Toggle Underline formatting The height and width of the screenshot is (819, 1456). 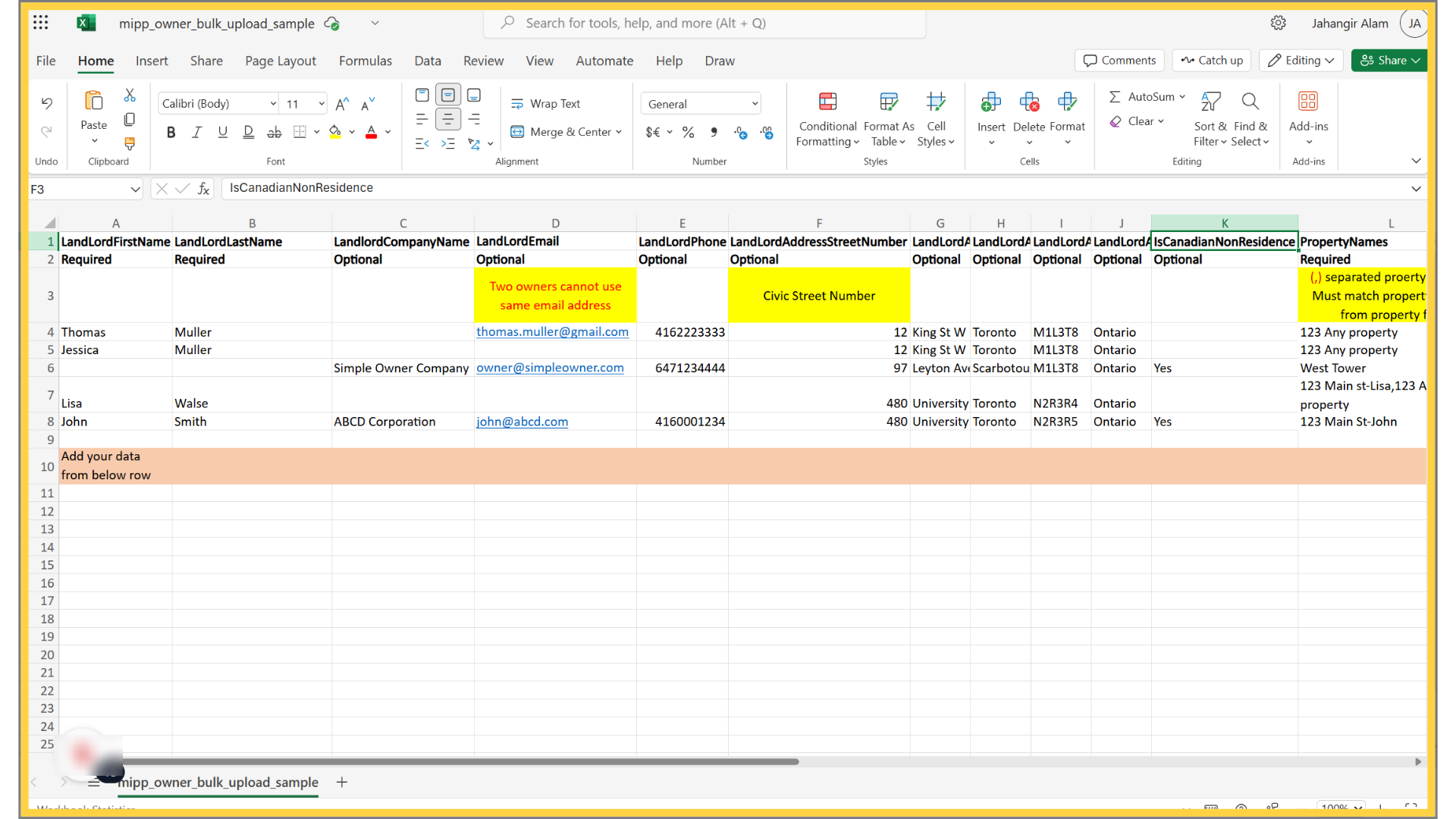[223, 132]
